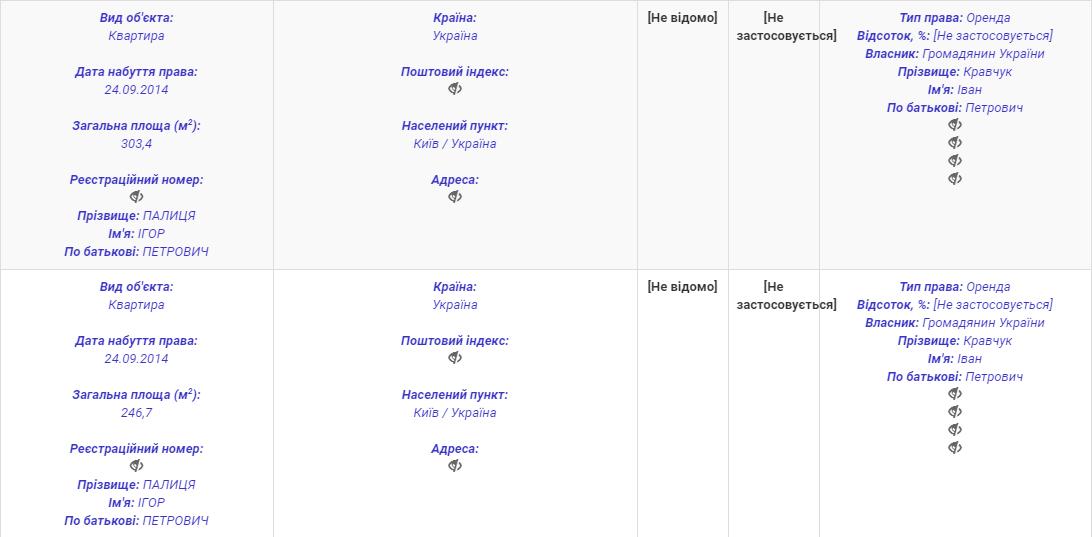
Task: Reveal last hidden owner field in 303,4 row
Action: tap(955, 179)
